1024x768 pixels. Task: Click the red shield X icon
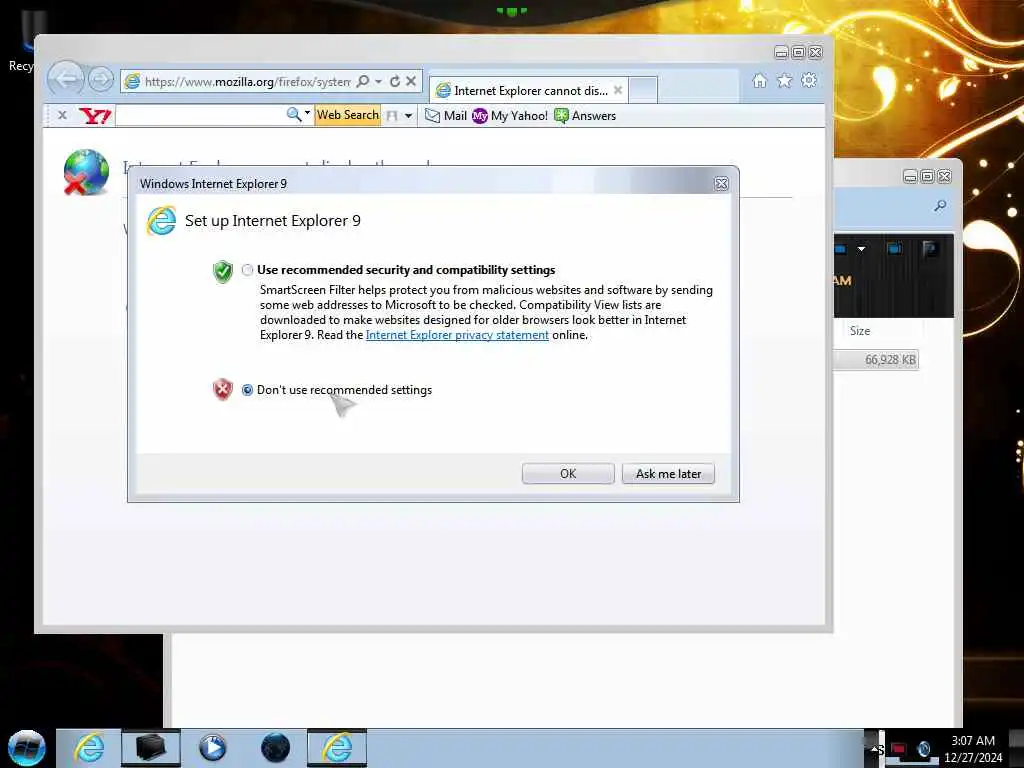click(x=223, y=389)
